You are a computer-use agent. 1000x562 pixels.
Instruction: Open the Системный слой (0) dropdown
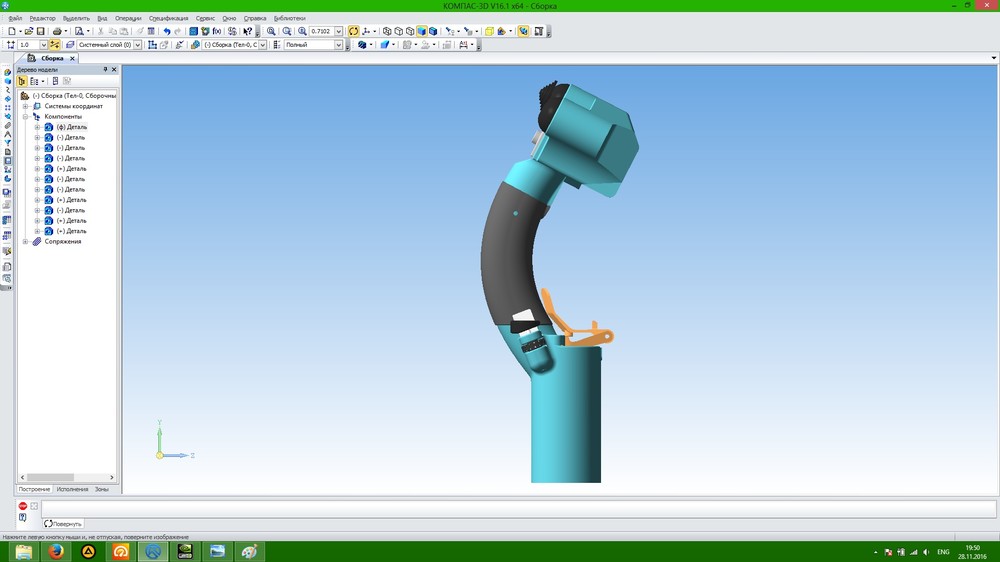[138, 45]
